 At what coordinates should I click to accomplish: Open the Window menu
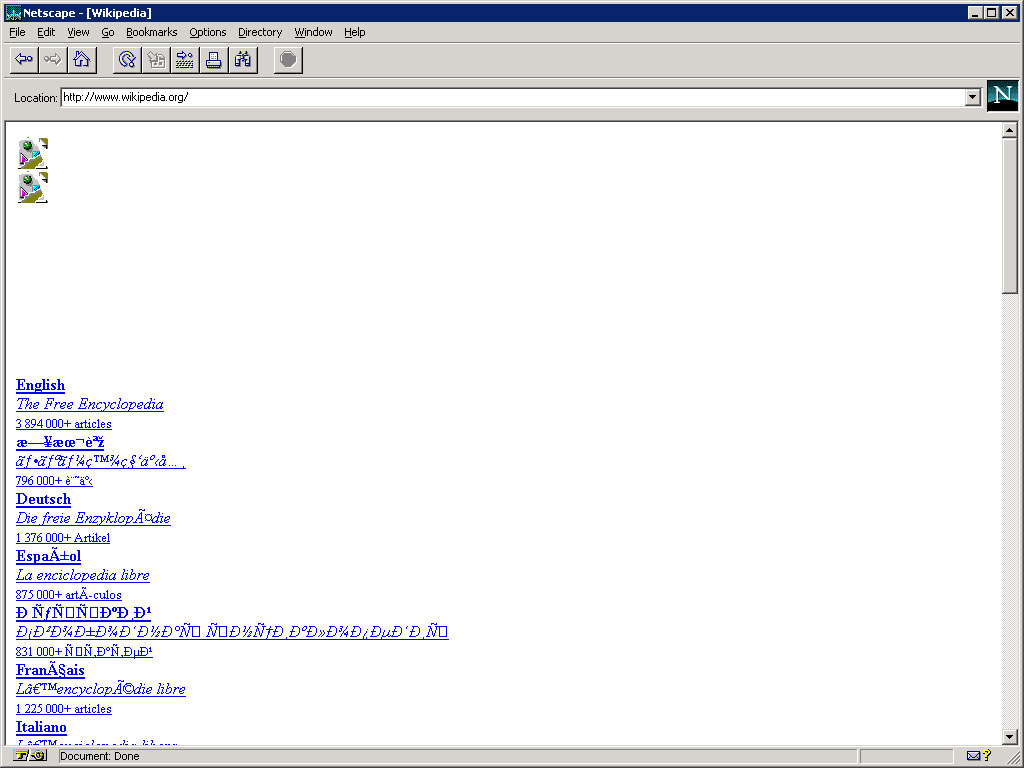(313, 32)
